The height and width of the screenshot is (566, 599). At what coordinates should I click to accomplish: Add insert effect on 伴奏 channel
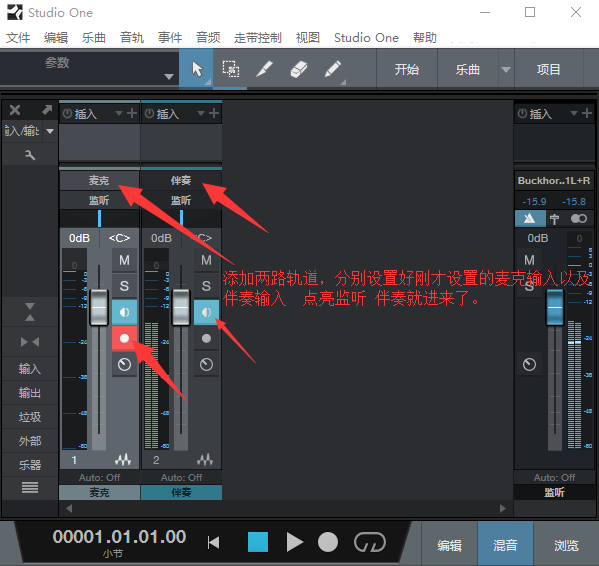[214, 113]
